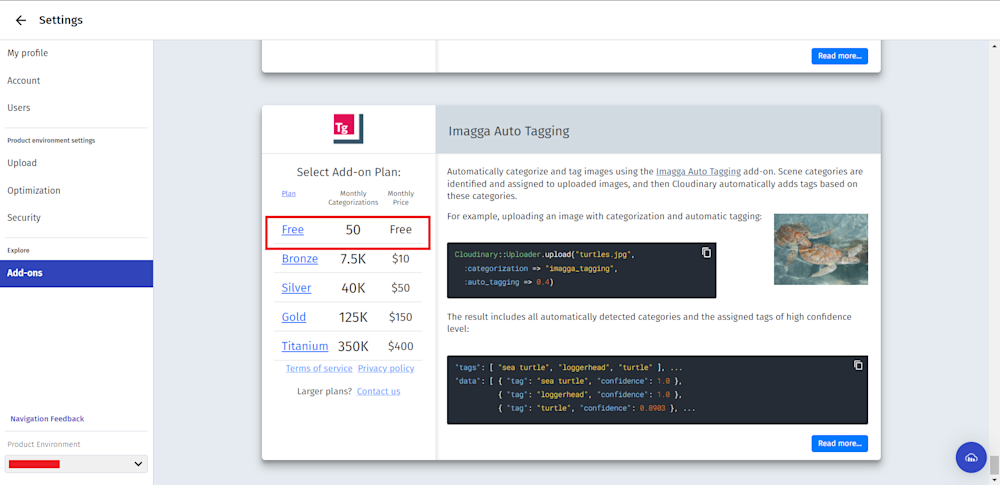Click the $150 Gold price
Image resolution: width=1000 pixels, height=485 pixels.
pos(401,317)
